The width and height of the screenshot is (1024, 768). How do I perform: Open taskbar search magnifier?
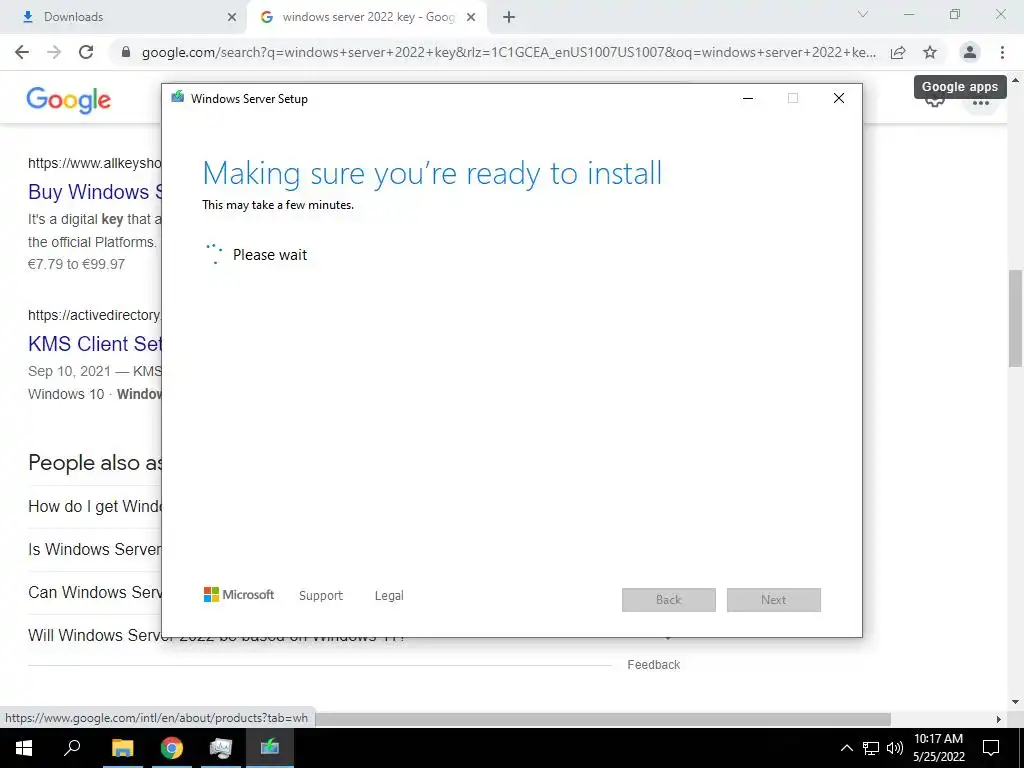click(72, 748)
